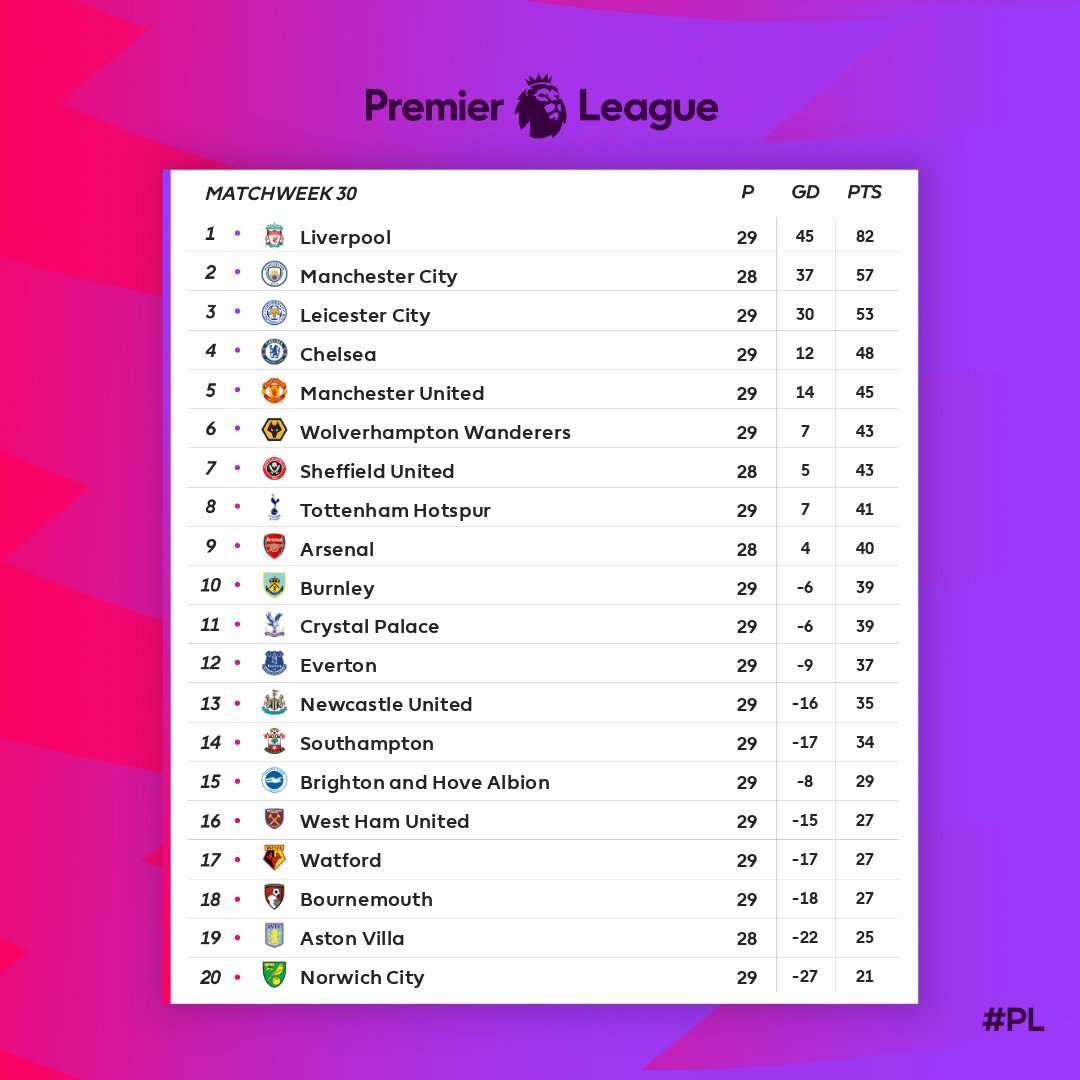Click the PTS column header
This screenshot has height=1080, width=1080.
pyautogui.click(x=864, y=192)
